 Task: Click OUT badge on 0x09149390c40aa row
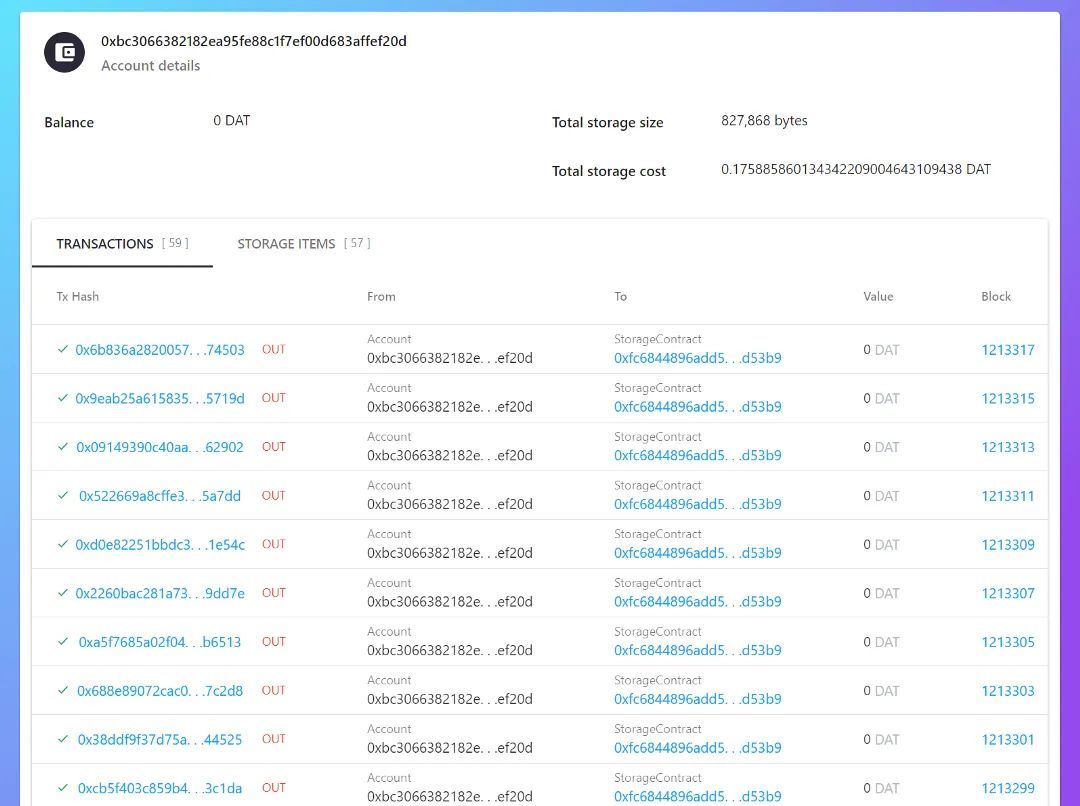273,446
